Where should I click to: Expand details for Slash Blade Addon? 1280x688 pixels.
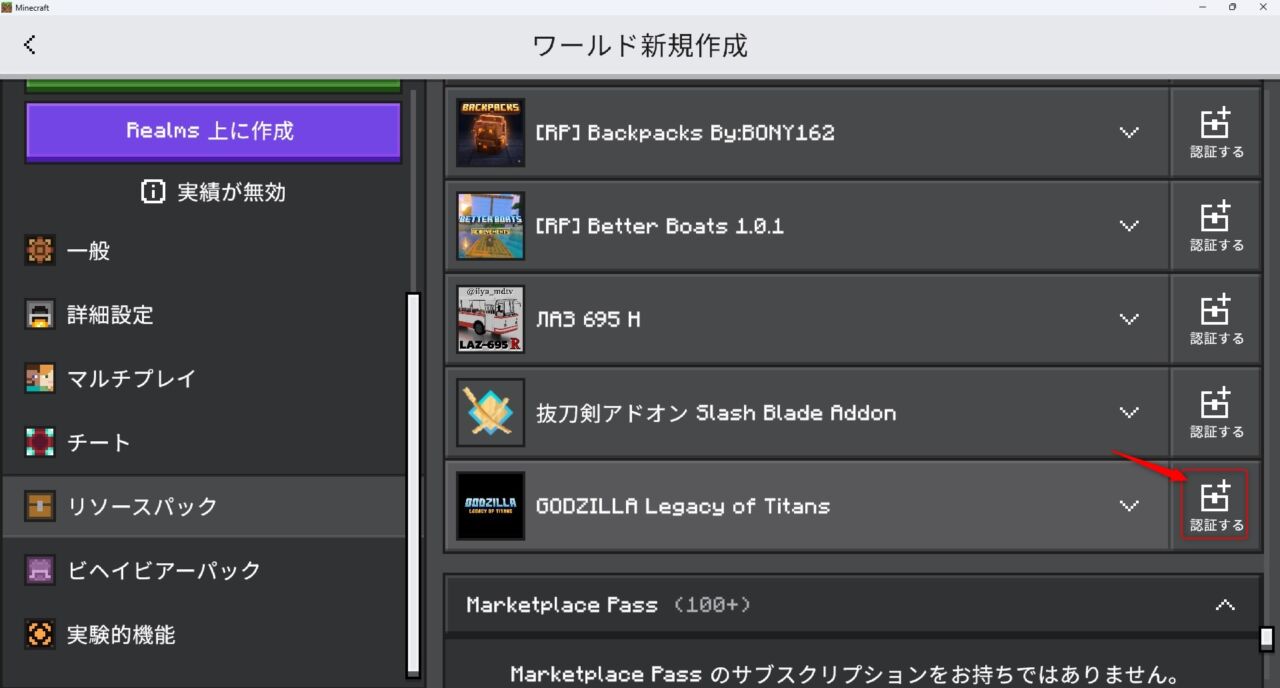1129,412
